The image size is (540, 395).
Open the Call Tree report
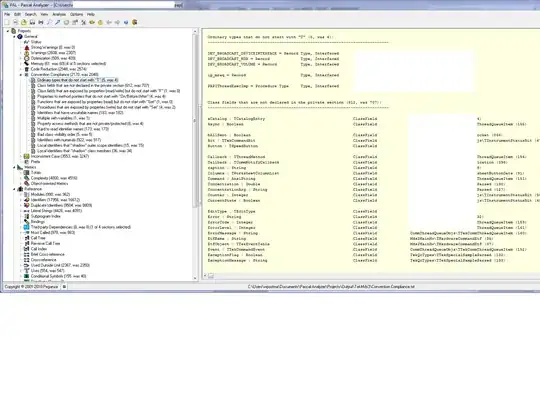38,238
